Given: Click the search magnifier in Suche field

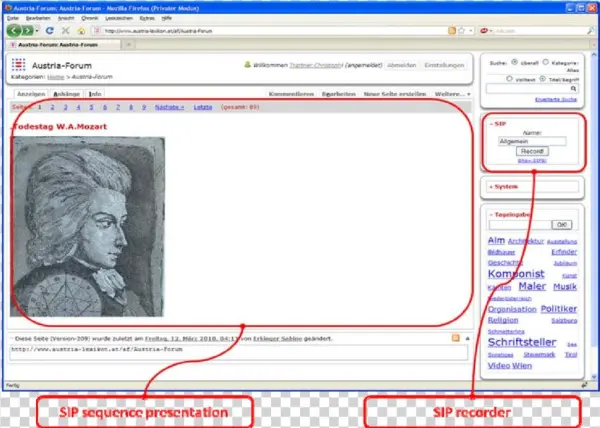Looking at the screenshot, I should click(573, 89).
